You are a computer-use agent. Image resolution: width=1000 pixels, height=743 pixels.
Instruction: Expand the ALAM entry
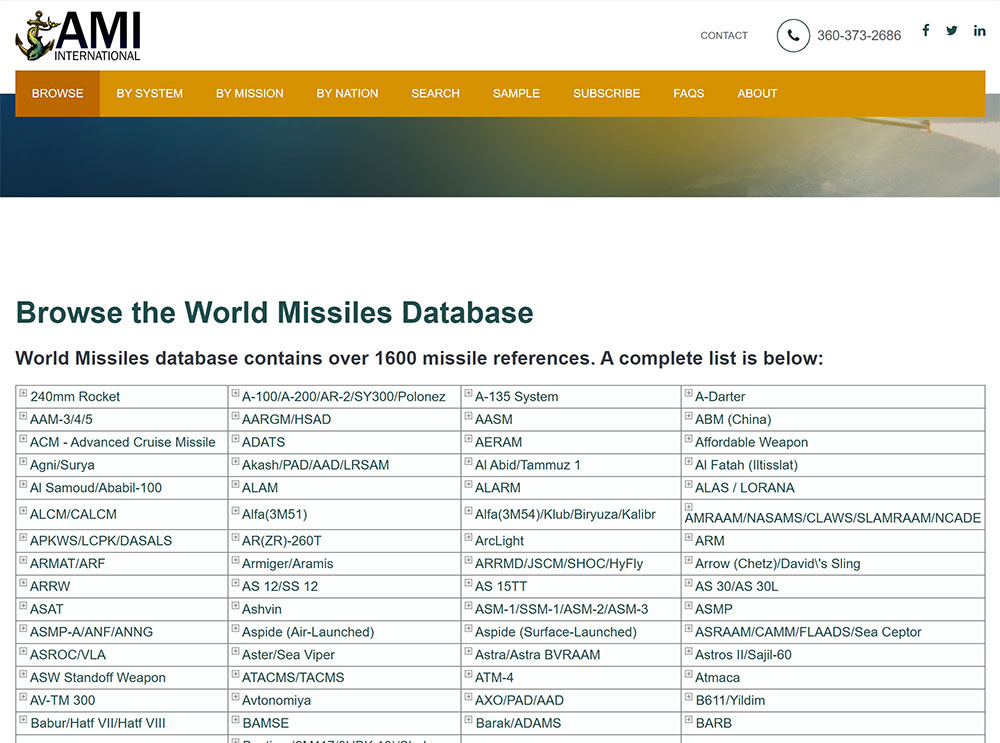tap(235, 485)
